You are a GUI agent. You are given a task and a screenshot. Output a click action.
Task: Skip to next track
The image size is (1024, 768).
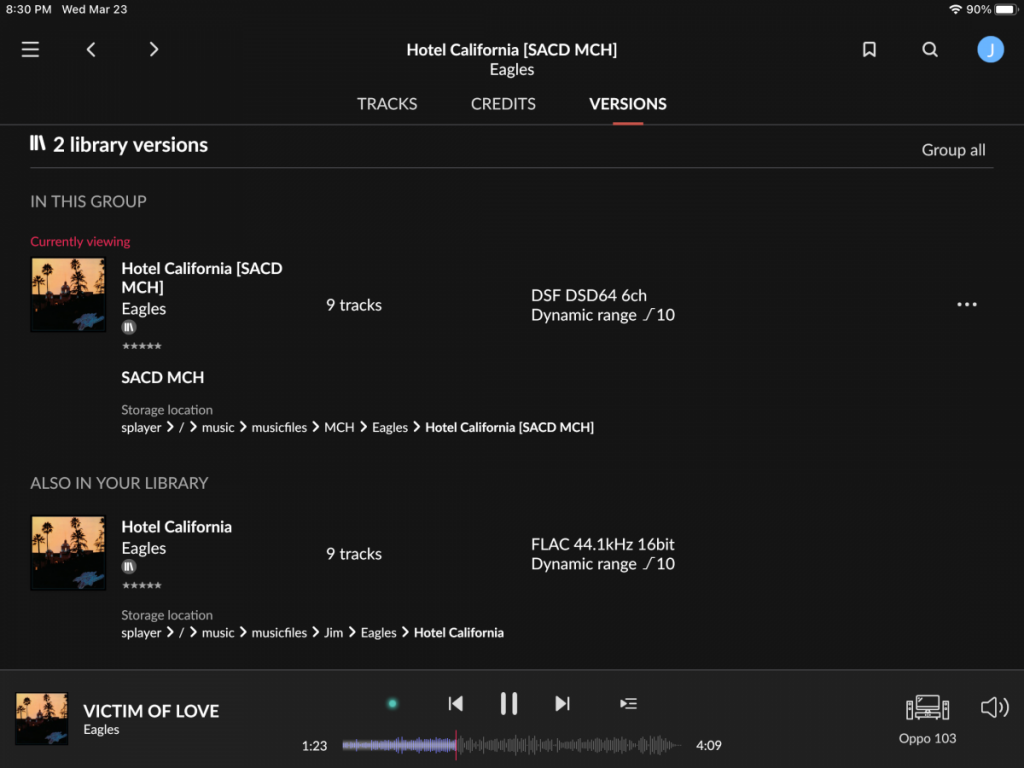tap(562, 704)
